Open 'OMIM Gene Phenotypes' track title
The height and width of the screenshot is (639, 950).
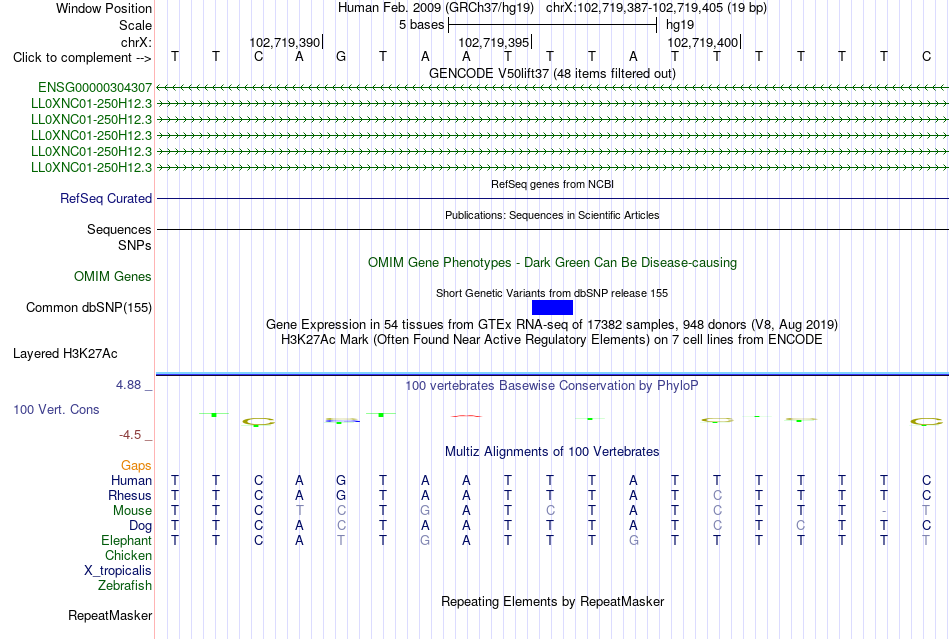552,263
